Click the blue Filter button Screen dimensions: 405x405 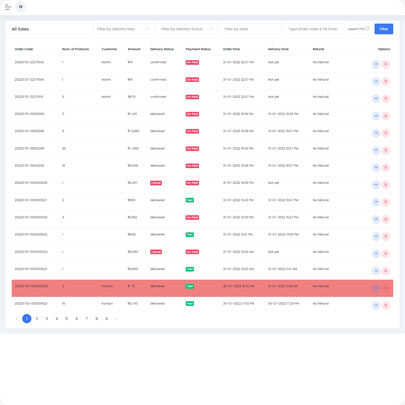(384, 29)
